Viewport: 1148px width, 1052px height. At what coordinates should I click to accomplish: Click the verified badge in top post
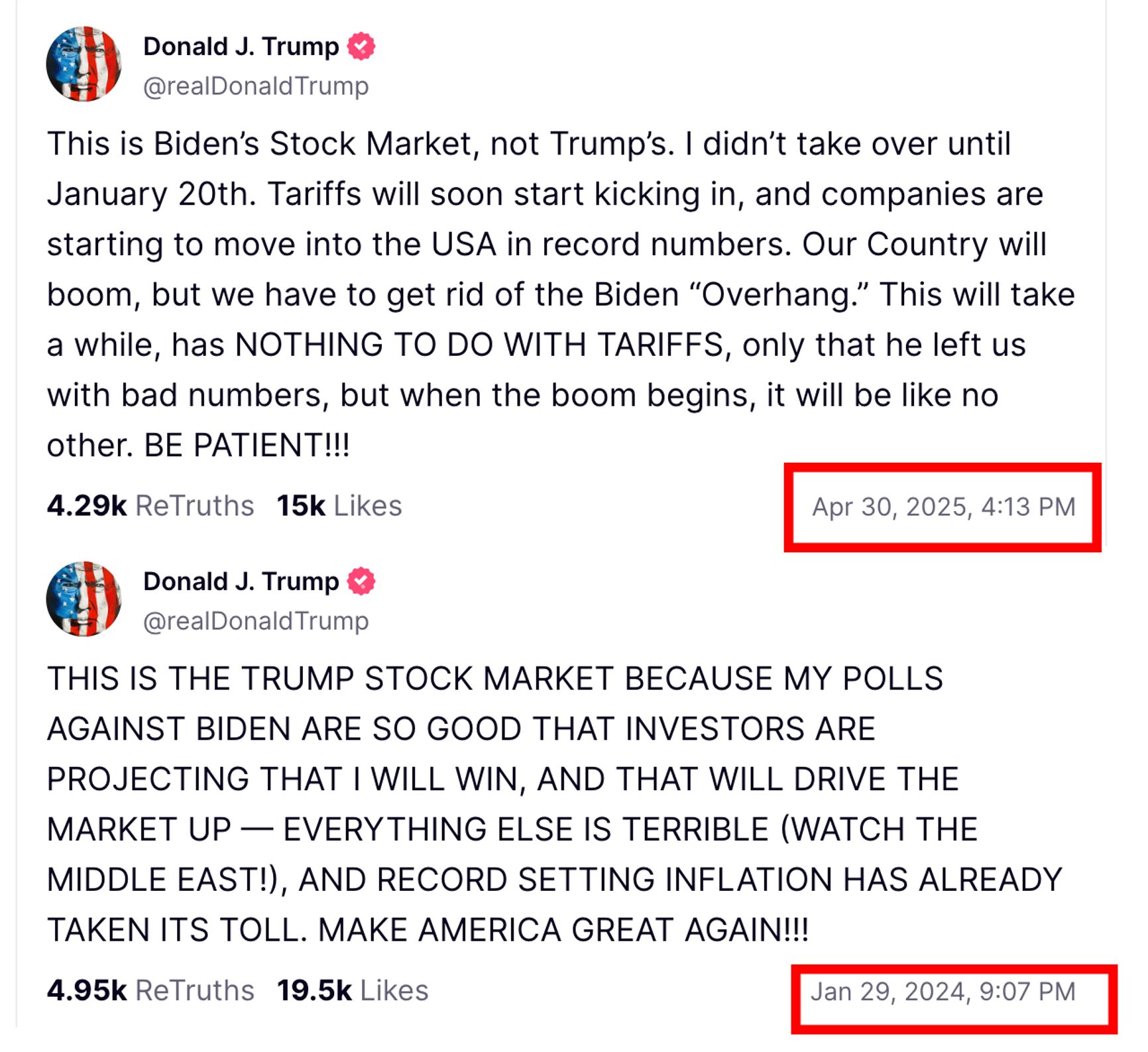(x=361, y=46)
